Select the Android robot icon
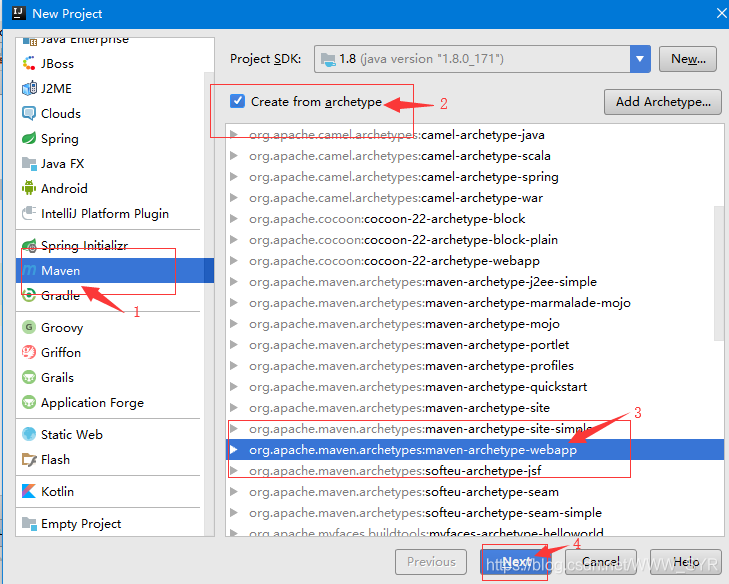729x584 pixels. pos(29,188)
